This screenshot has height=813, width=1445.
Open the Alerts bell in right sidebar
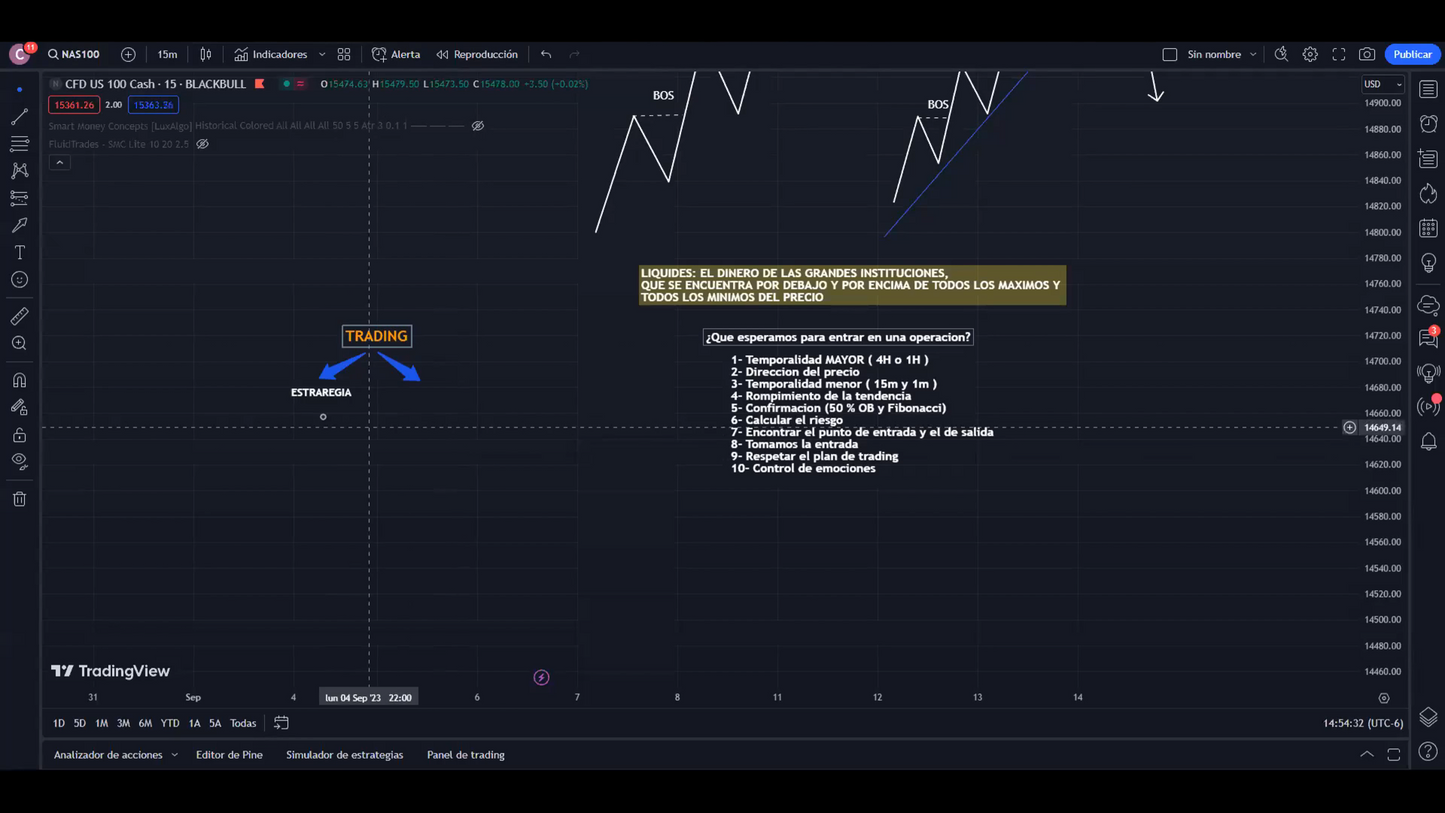pos(1428,442)
